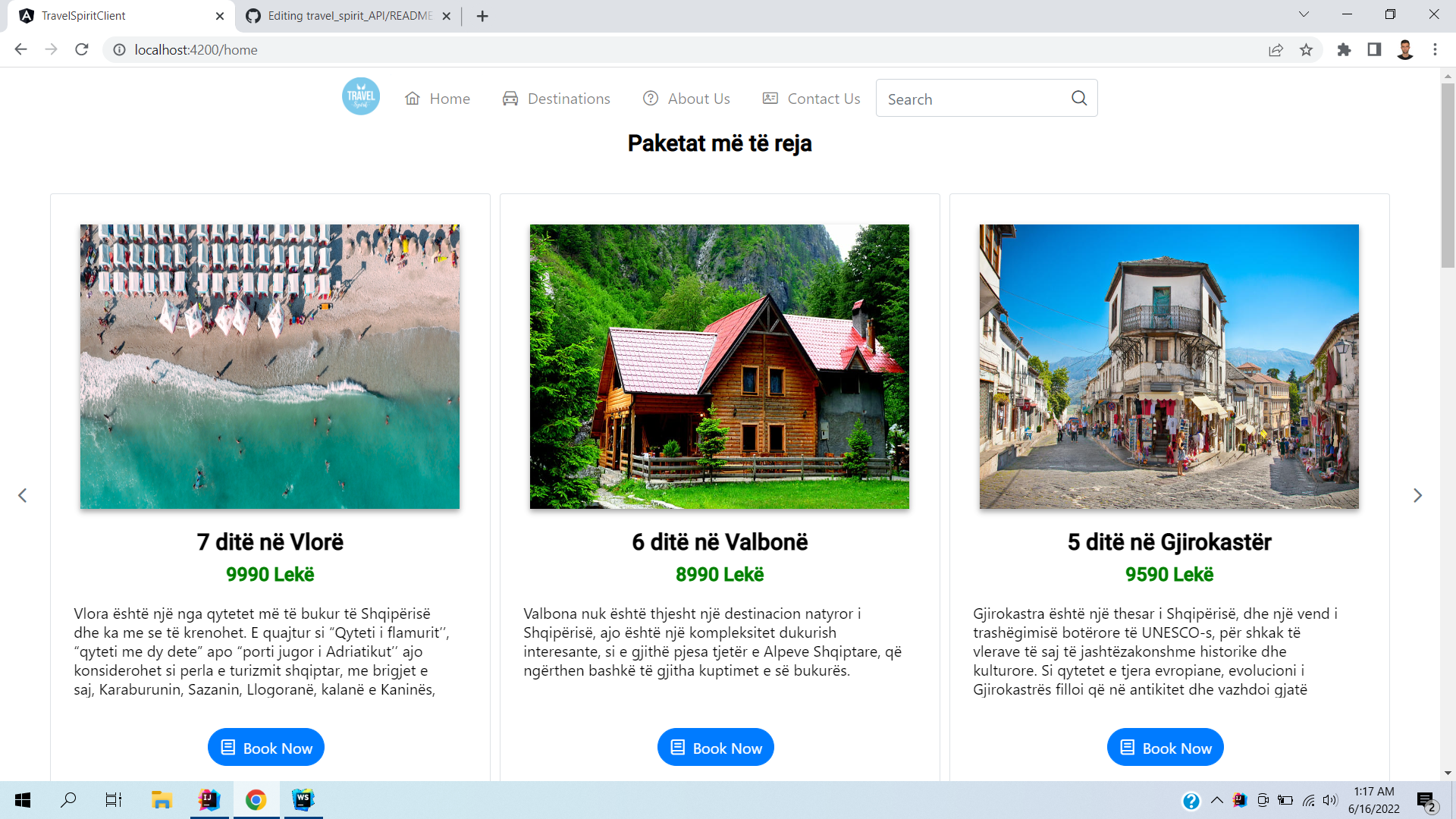Select the 5 ditë në Gjirokastër title
The height and width of the screenshot is (819, 1456).
coord(1169,542)
